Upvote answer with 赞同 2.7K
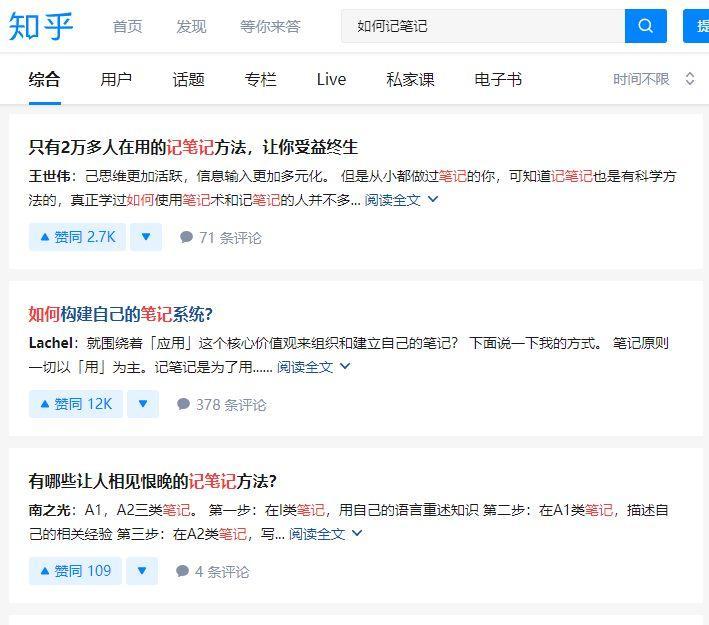Image resolution: width=709 pixels, height=625 pixels. (76, 237)
